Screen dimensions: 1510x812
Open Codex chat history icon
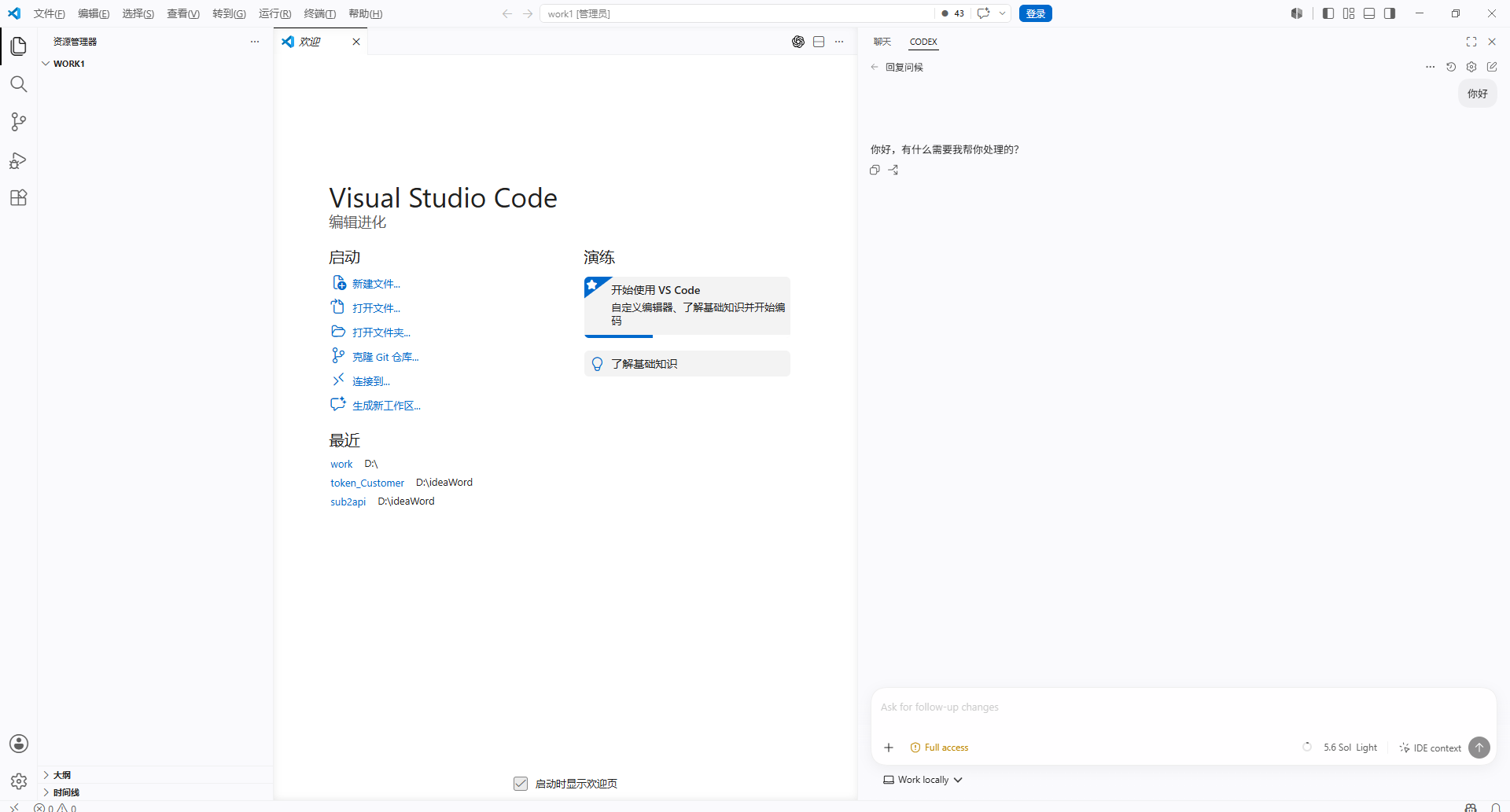(x=1451, y=67)
